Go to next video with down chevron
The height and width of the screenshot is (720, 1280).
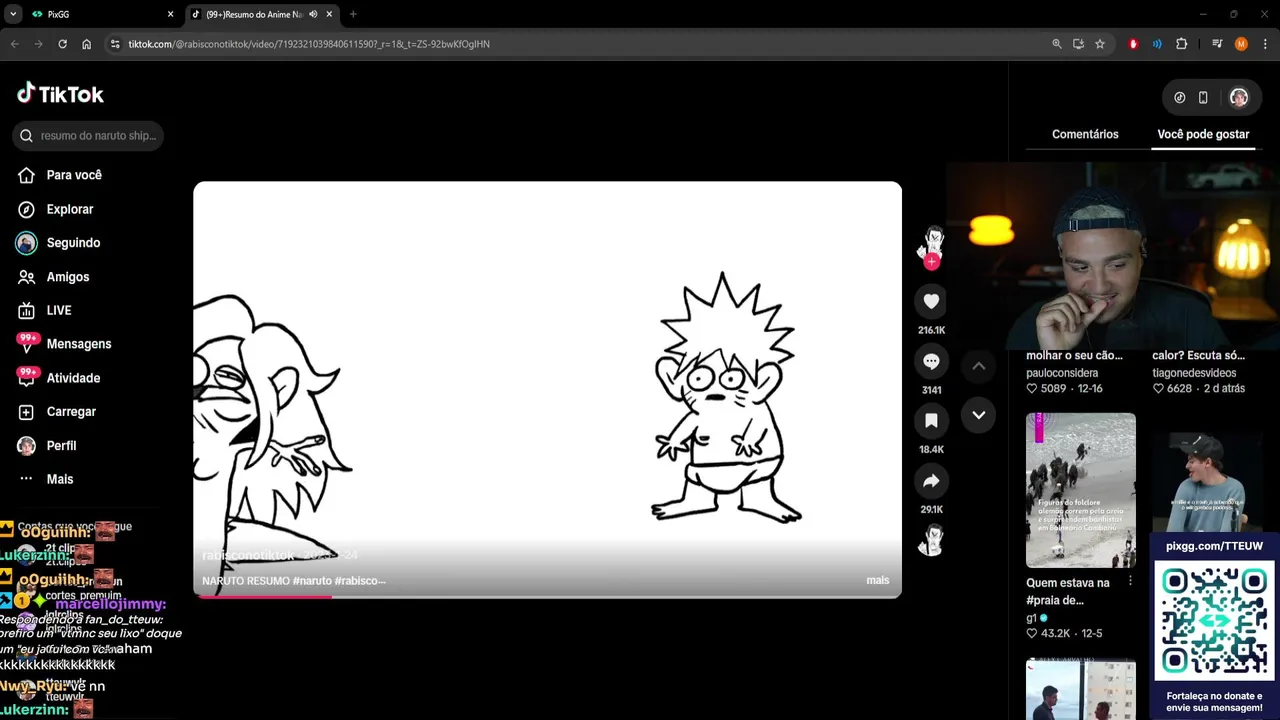pyautogui.click(x=978, y=415)
